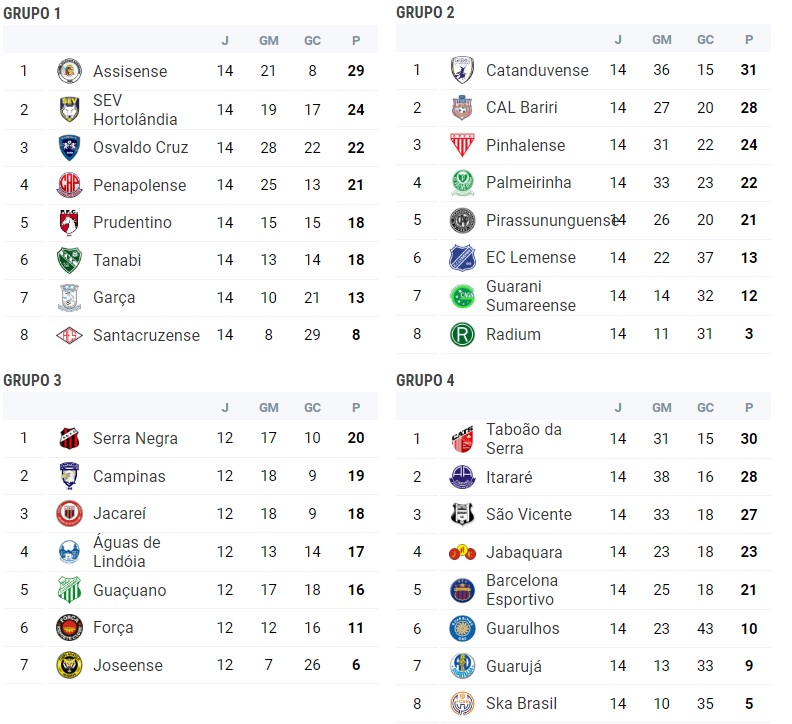
Task: Click the Osvaldo Cruz blue shield icon
Action: pyautogui.click(x=69, y=147)
